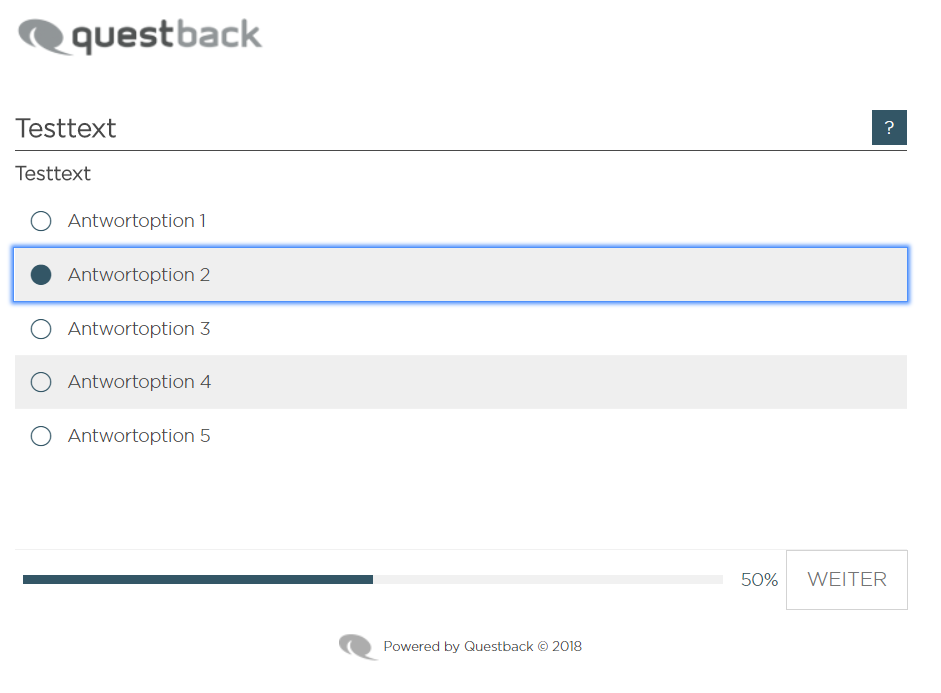Click the highlighted Antwortoption 2 row

point(460,275)
